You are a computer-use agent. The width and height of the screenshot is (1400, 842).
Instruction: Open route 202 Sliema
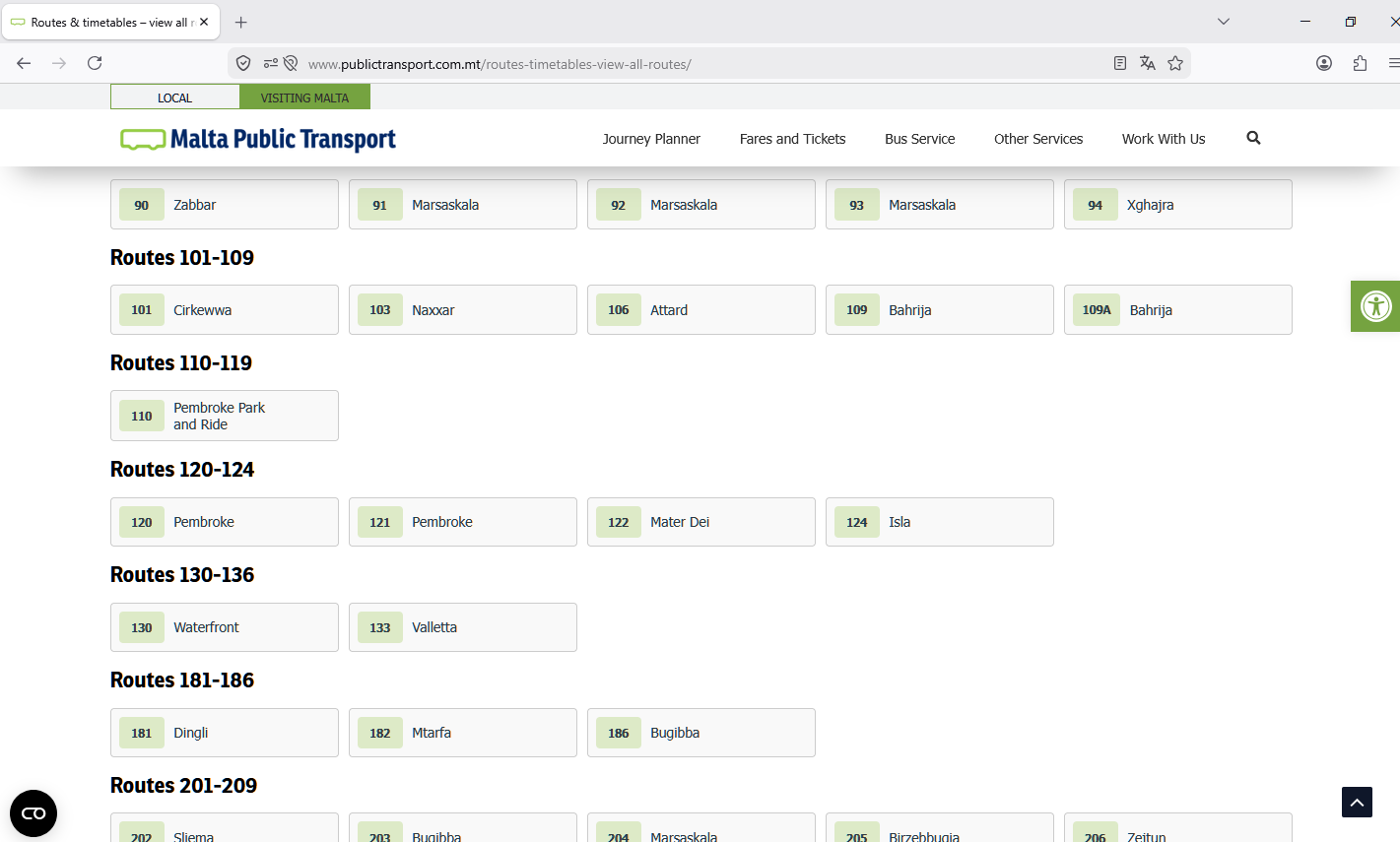click(x=225, y=829)
